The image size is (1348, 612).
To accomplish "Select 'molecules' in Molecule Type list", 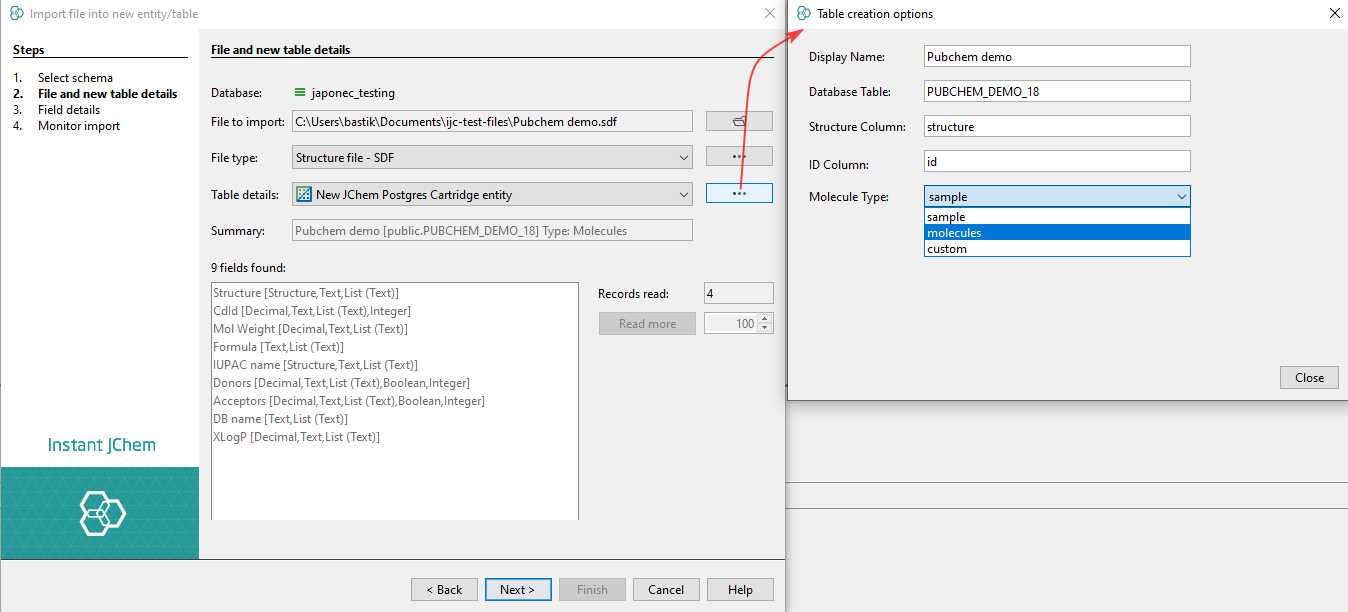I will coord(1056,233).
